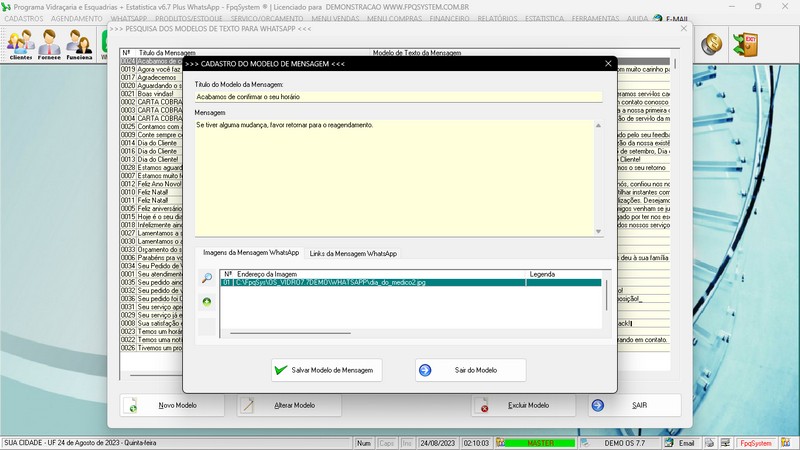Screen dimensions: 800x450
Task: Click the Excluir Modelo button
Action: (523, 405)
